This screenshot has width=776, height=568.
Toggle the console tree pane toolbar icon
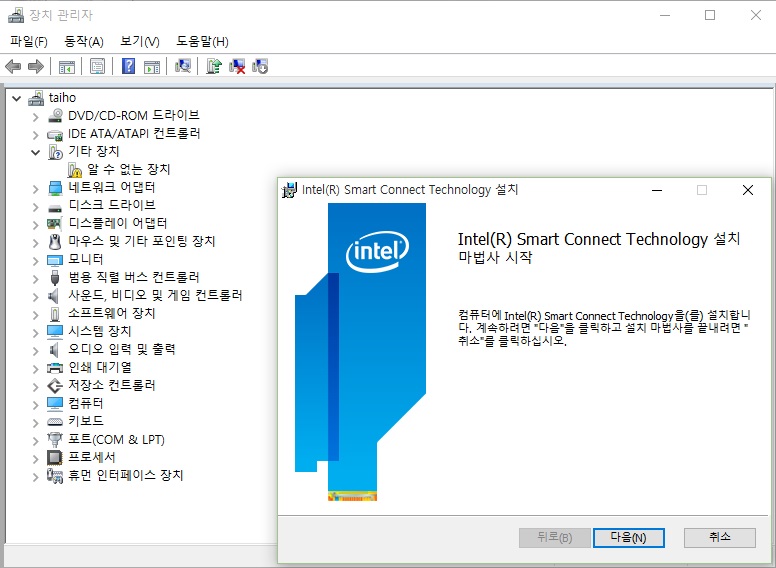(67, 66)
